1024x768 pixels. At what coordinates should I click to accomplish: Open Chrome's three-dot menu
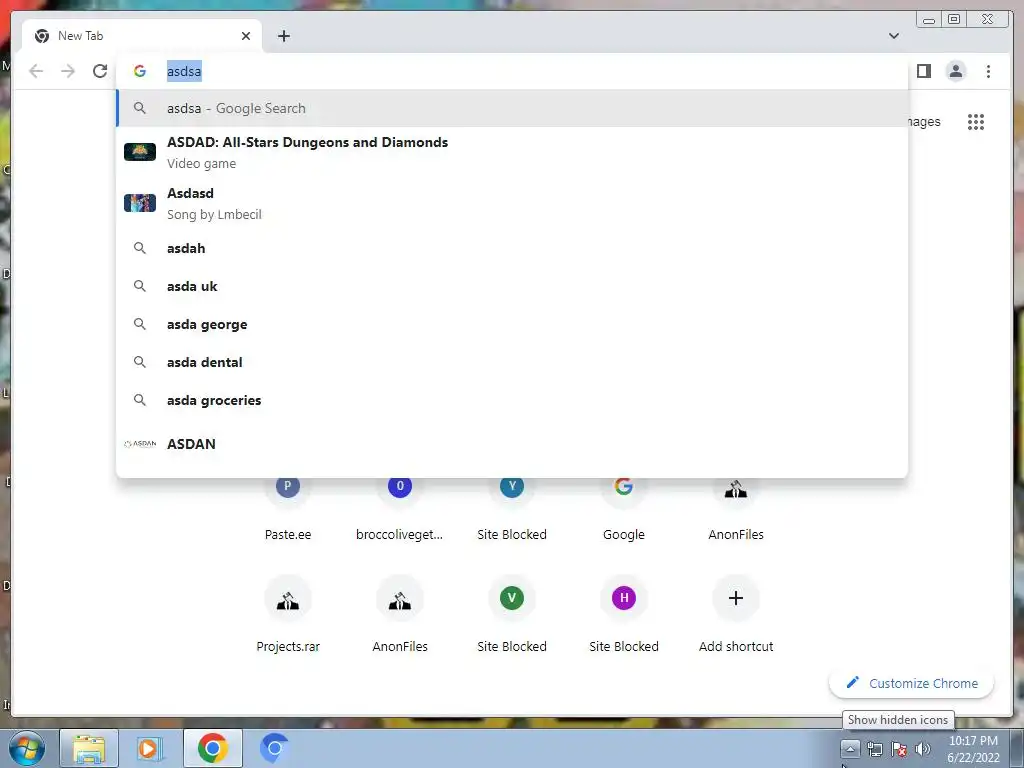988,71
